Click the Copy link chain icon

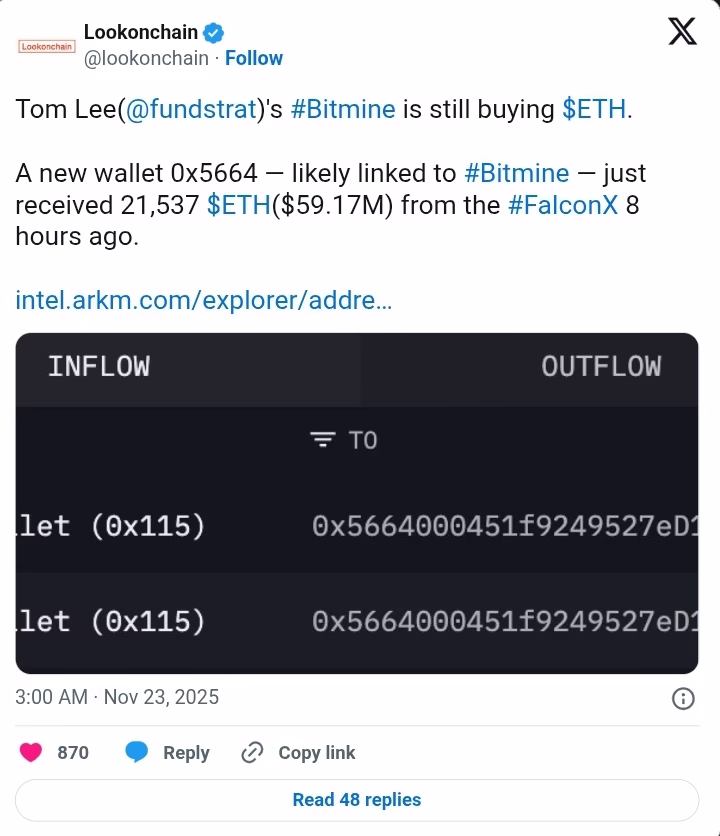pos(252,752)
